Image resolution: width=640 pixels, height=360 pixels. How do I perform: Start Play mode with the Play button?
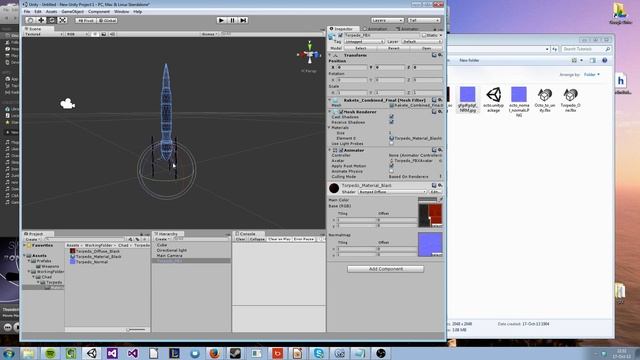pyautogui.click(x=221, y=20)
